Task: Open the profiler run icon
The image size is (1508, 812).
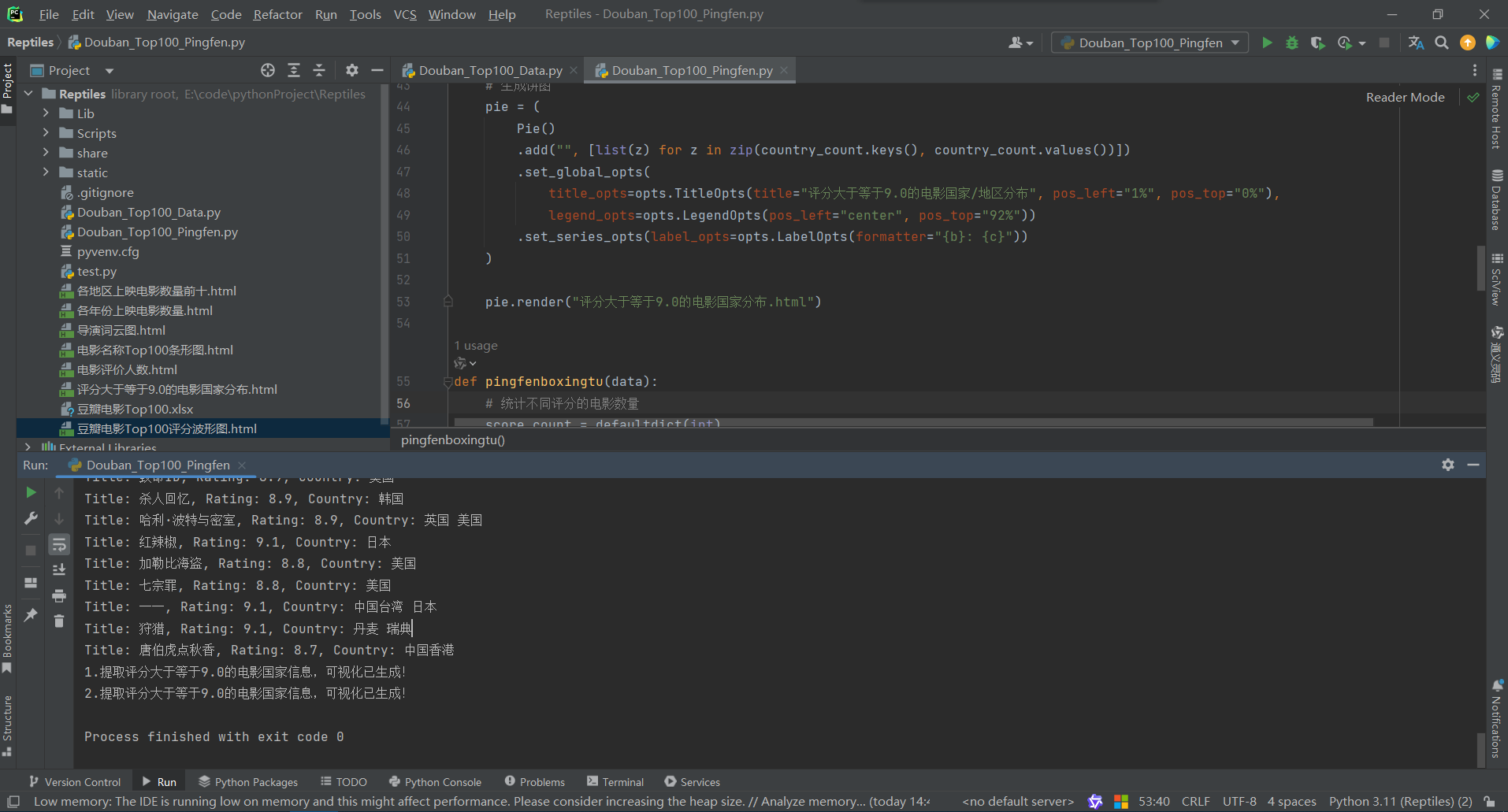Action: [x=1345, y=43]
